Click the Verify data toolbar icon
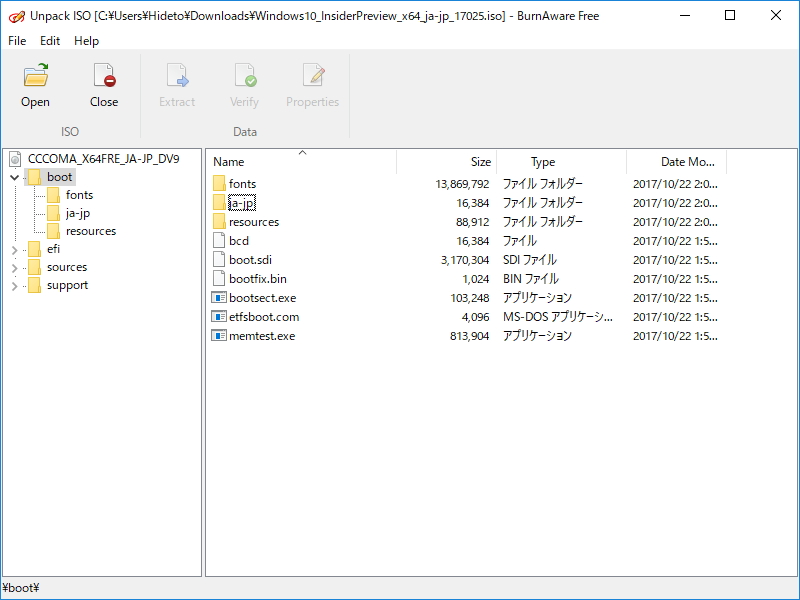Screen dimensions: 800x600 (244, 80)
